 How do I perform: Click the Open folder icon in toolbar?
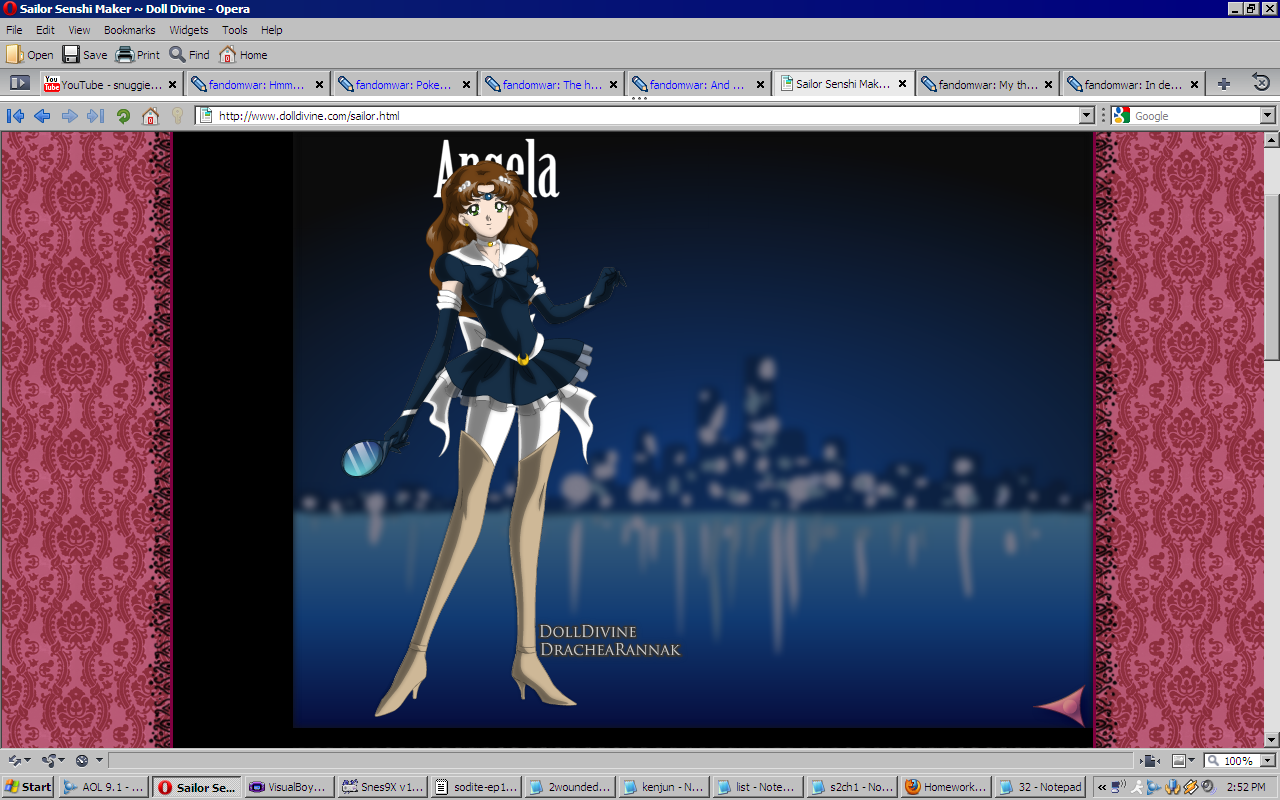(x=15, y=55)
